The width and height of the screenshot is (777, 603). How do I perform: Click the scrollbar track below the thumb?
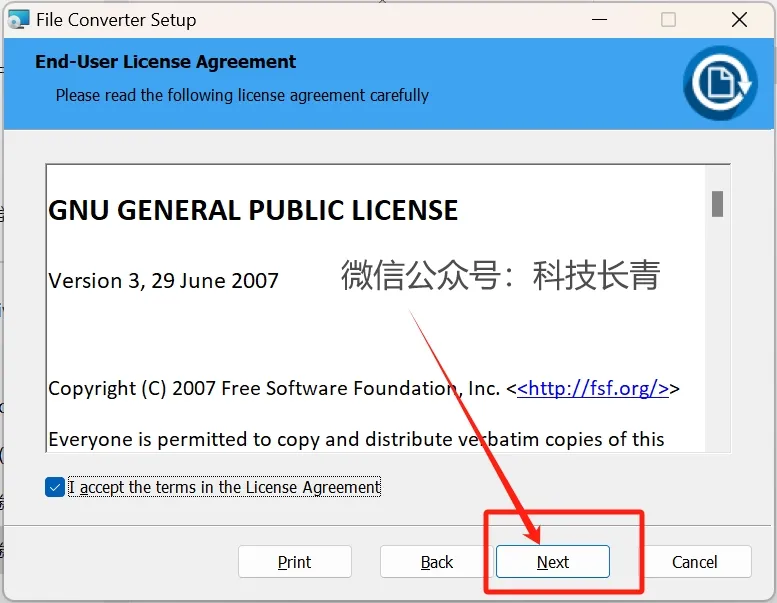click(x=717, y=334)
